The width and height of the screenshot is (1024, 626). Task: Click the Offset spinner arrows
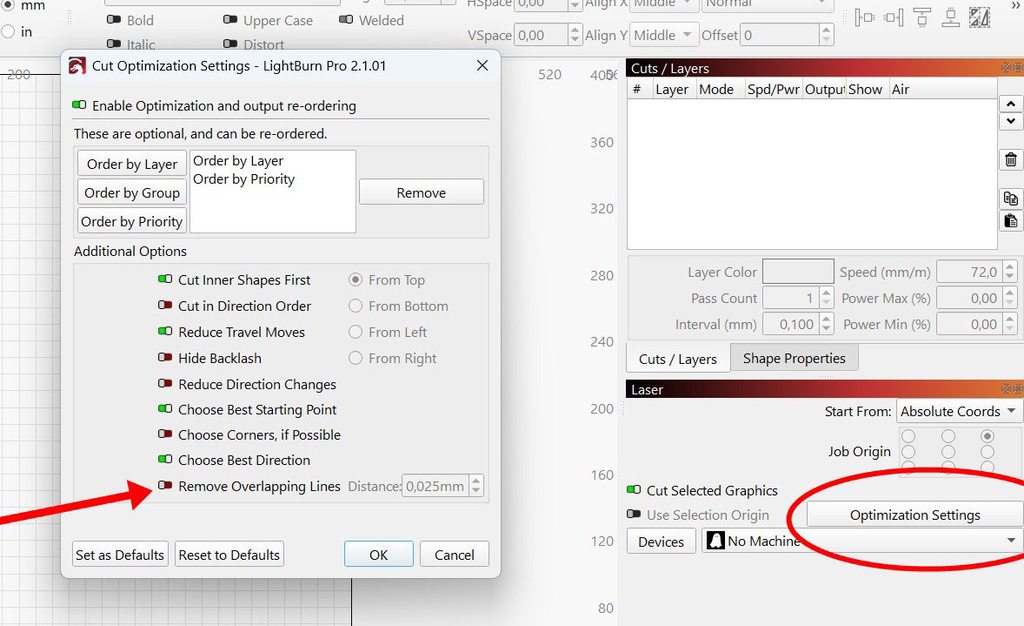(x=826, y=35)
